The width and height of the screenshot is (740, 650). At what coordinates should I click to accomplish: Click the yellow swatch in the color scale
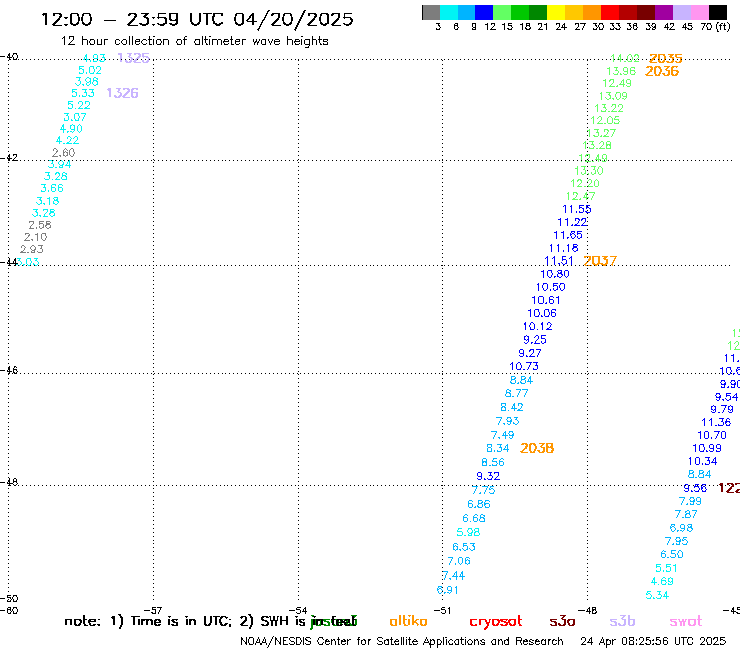coord(555,12)
